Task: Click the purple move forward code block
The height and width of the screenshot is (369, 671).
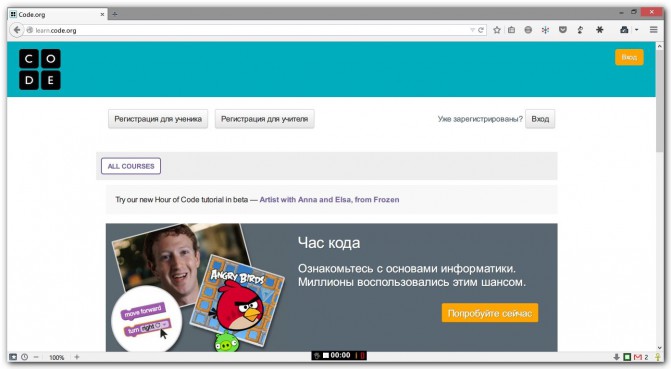Action: tap(143, 312)
